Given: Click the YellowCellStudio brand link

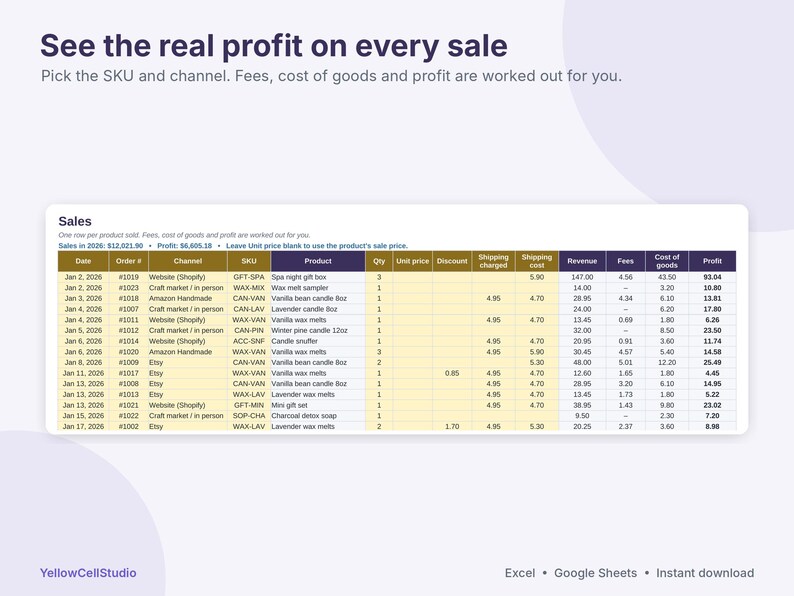Looking at the screenshot, I should (x=88, y=573).
